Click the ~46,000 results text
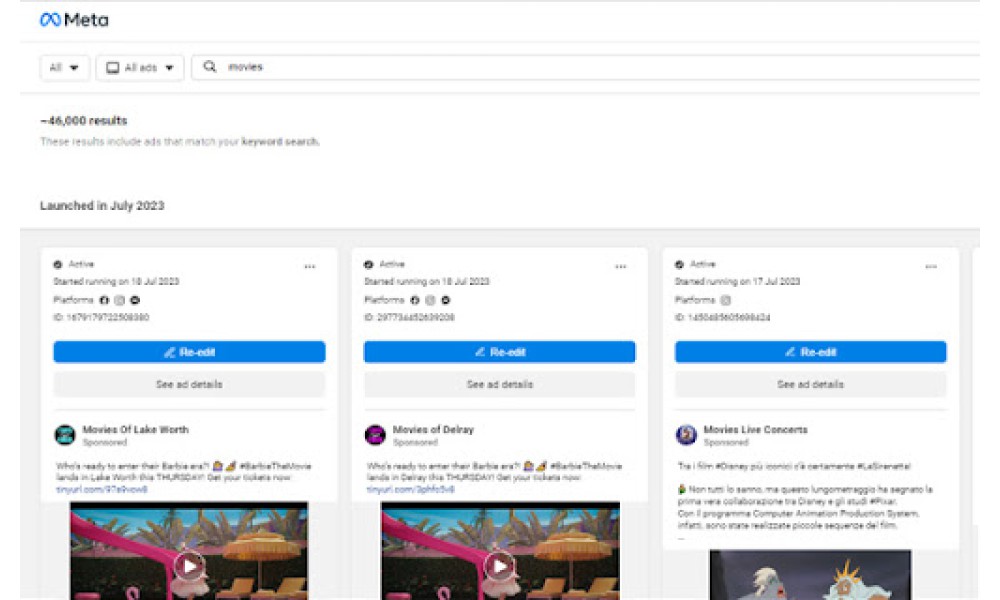Image resolution: width=1000 pixels, height=600 pixels. tap(84, 121)
